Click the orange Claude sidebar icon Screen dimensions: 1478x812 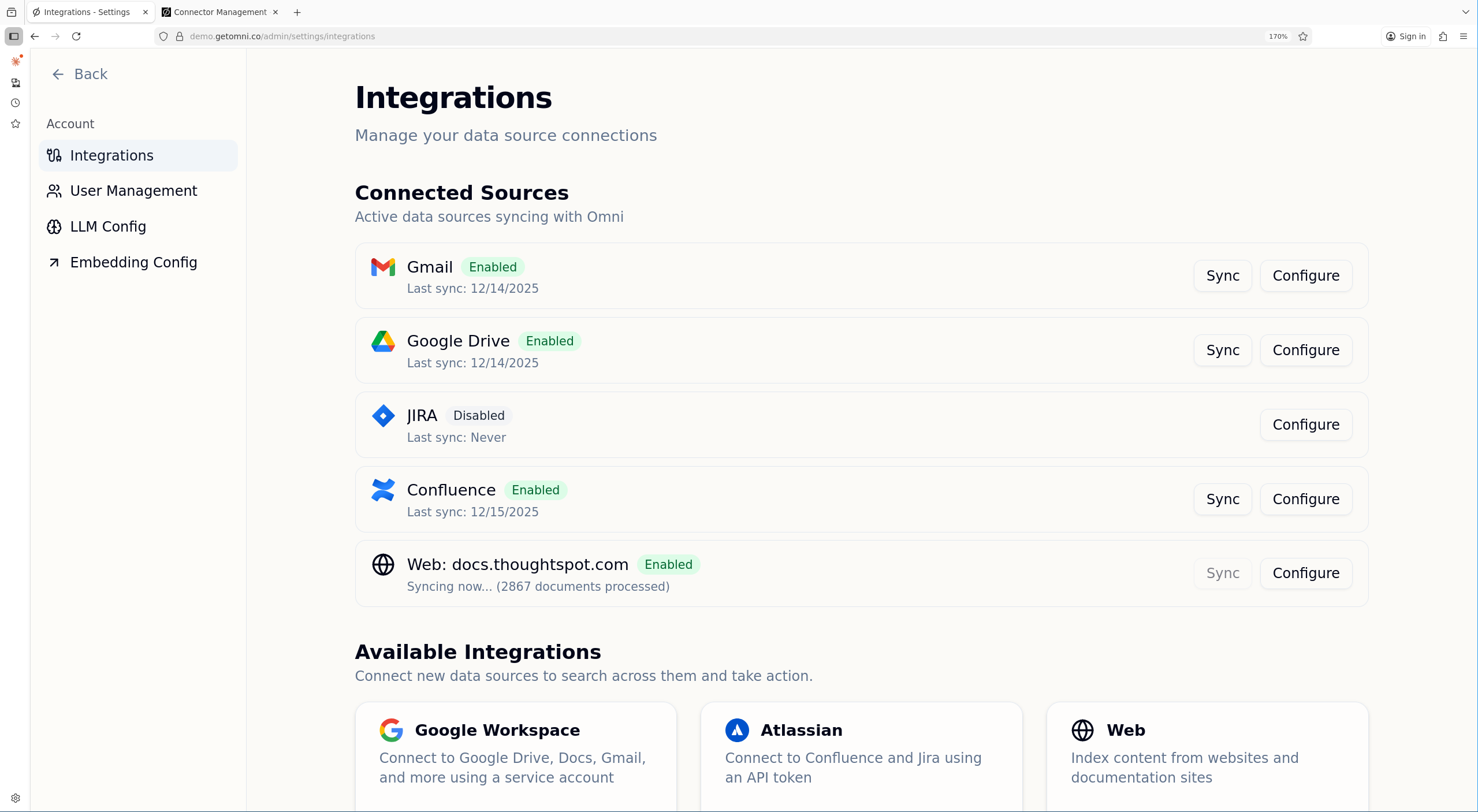16,61
